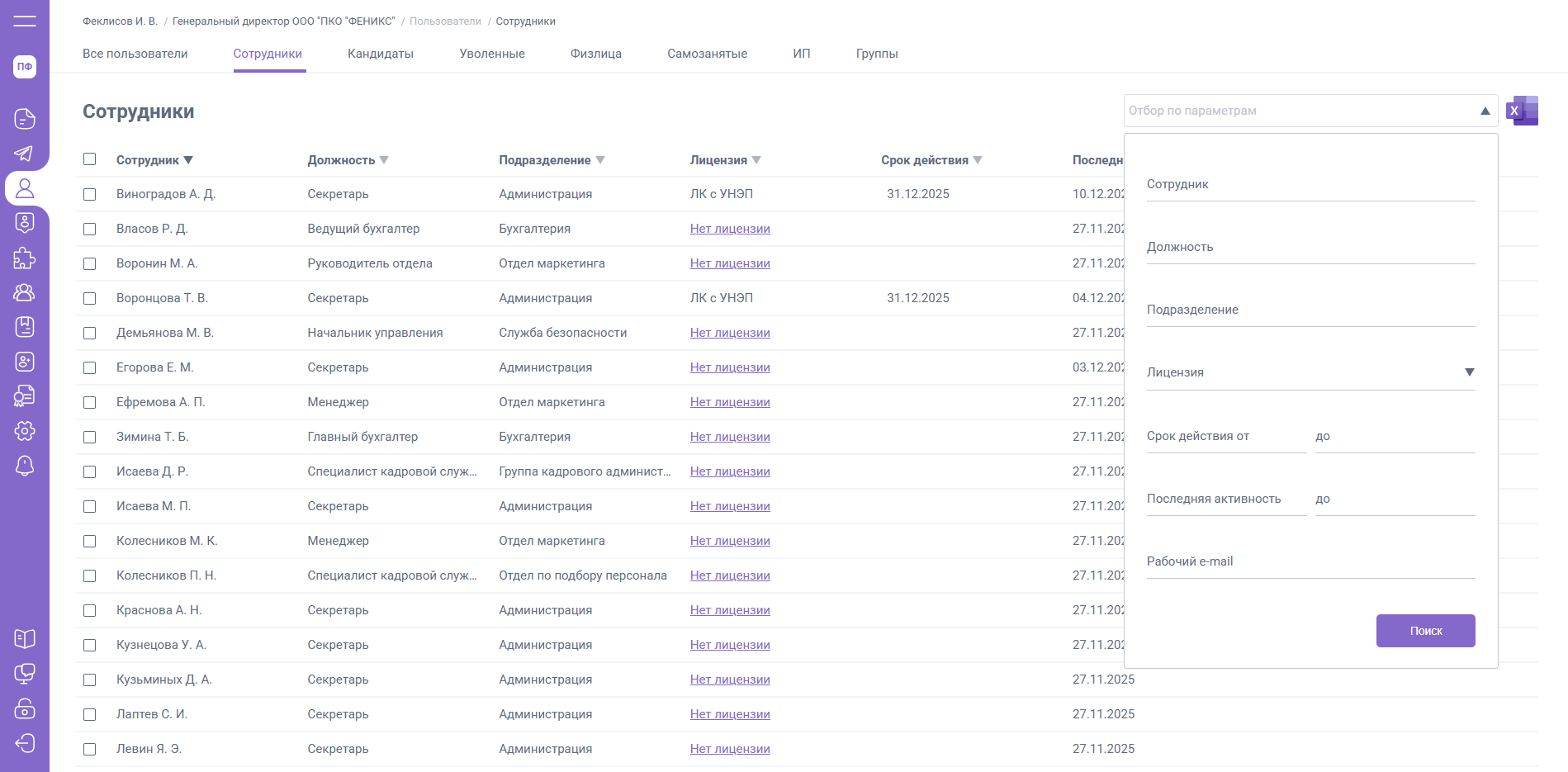1568x772 pixels.
Task: Focus the Рабочий e-mail filter field
Action: [1310, 561]
